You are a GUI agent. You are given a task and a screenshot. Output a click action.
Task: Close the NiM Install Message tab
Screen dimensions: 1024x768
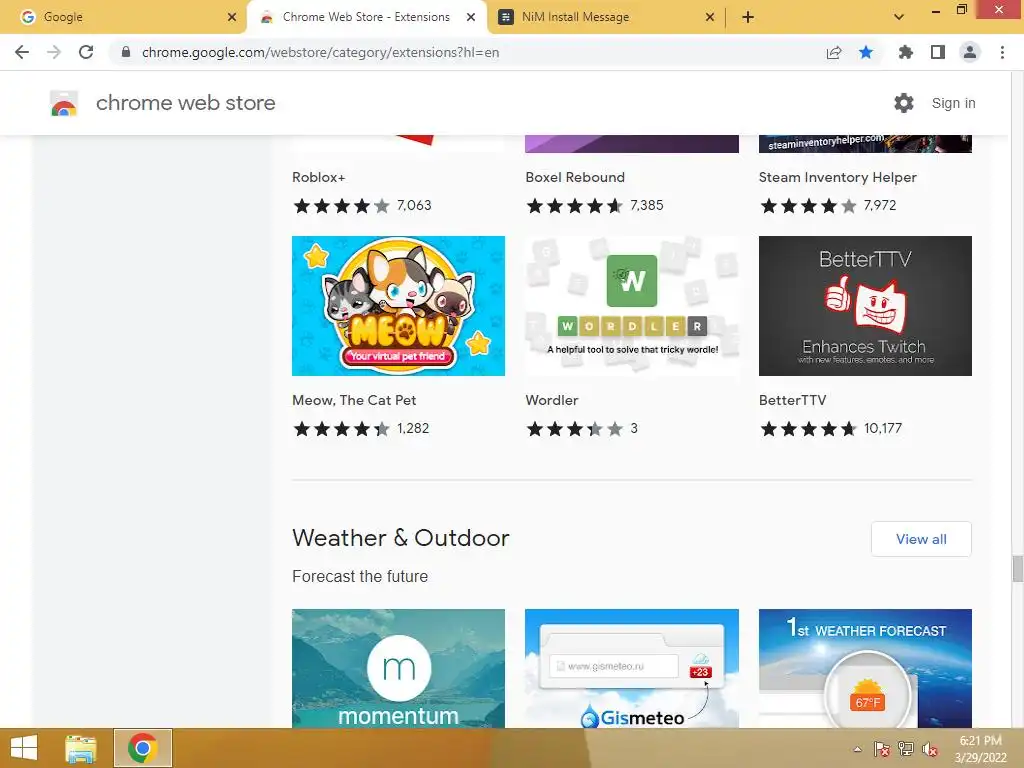pos(710,17)
